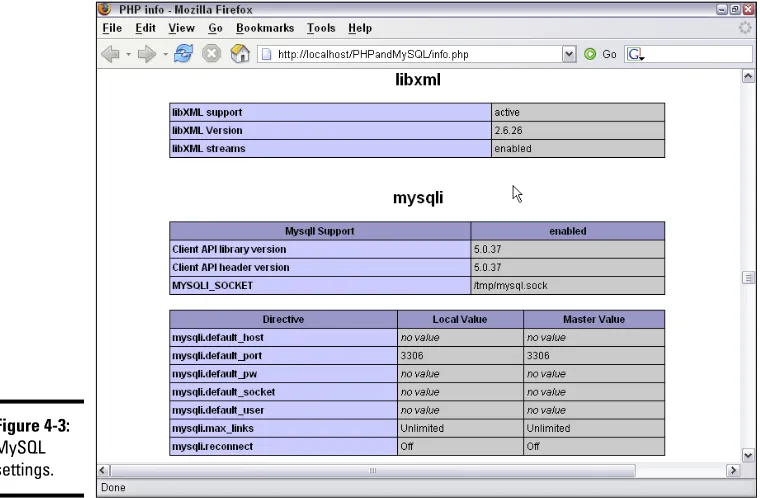Click the MYSQLI_SOCKET cell
Viewport: 760px width, 498px height.
(x=320, y=285)
